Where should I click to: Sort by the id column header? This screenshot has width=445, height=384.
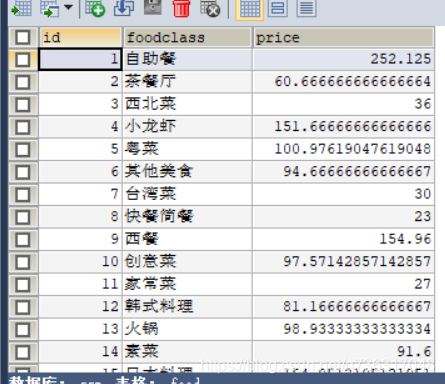click(80, 37)
